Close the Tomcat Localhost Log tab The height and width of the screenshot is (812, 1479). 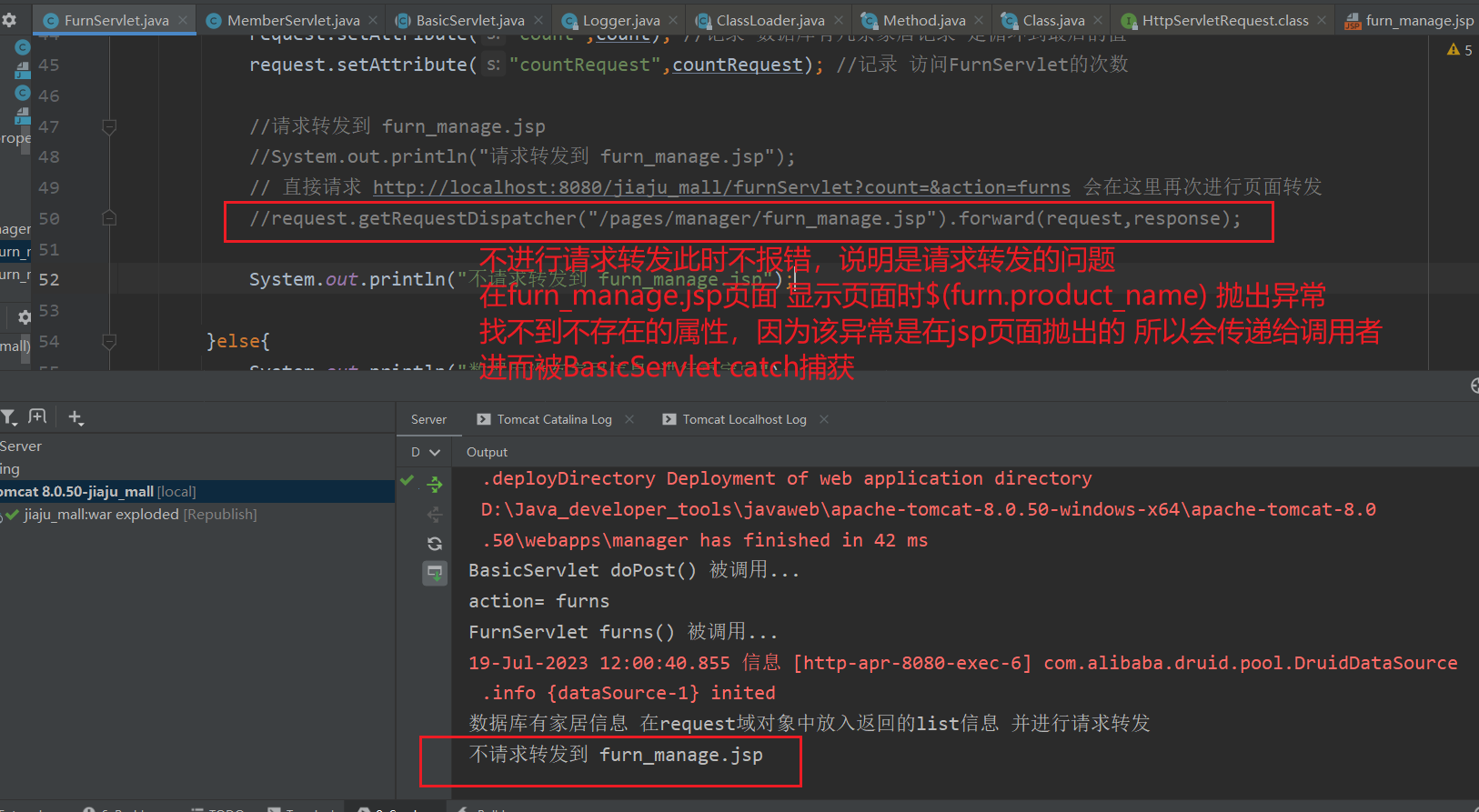click(824, 419)
